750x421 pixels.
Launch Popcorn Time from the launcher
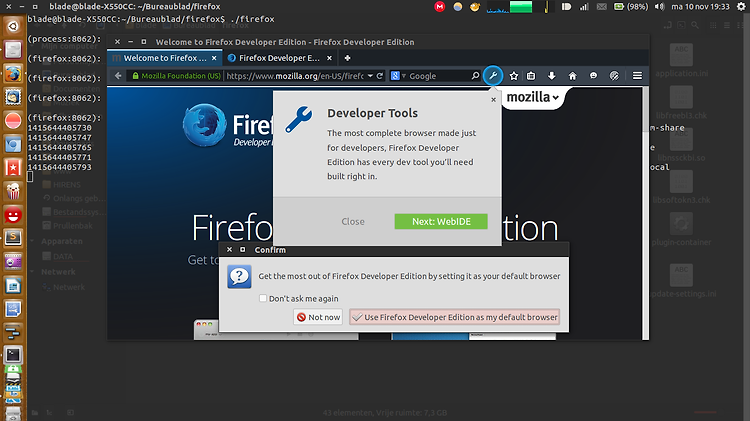coord(13,191)
